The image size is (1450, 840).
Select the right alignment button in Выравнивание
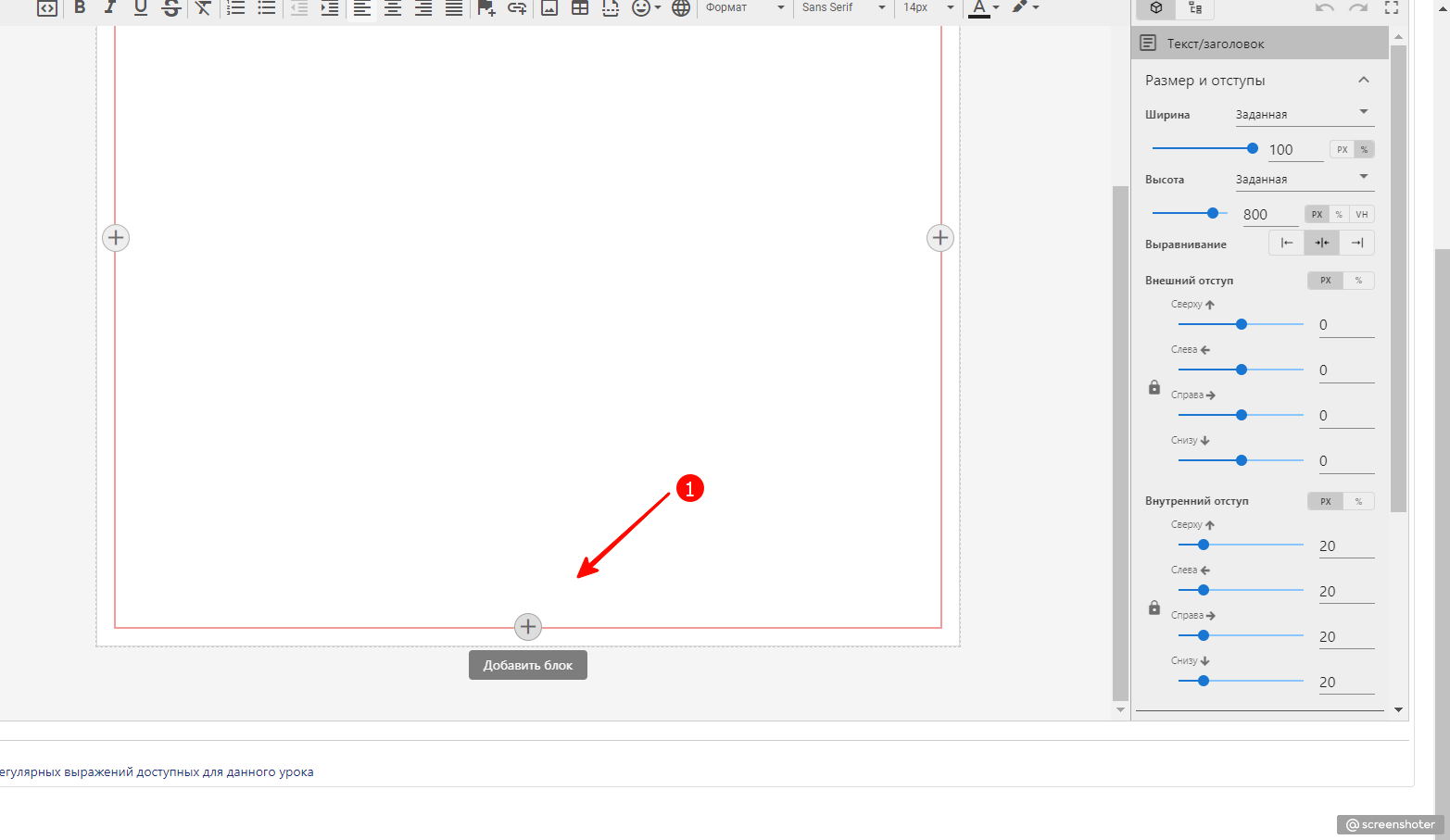(x=1357, y=243)
